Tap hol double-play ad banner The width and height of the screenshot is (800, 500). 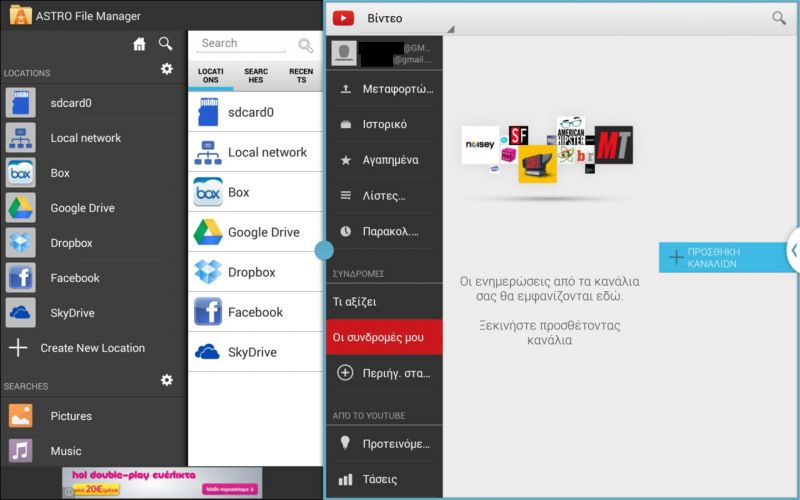point(162,483)
